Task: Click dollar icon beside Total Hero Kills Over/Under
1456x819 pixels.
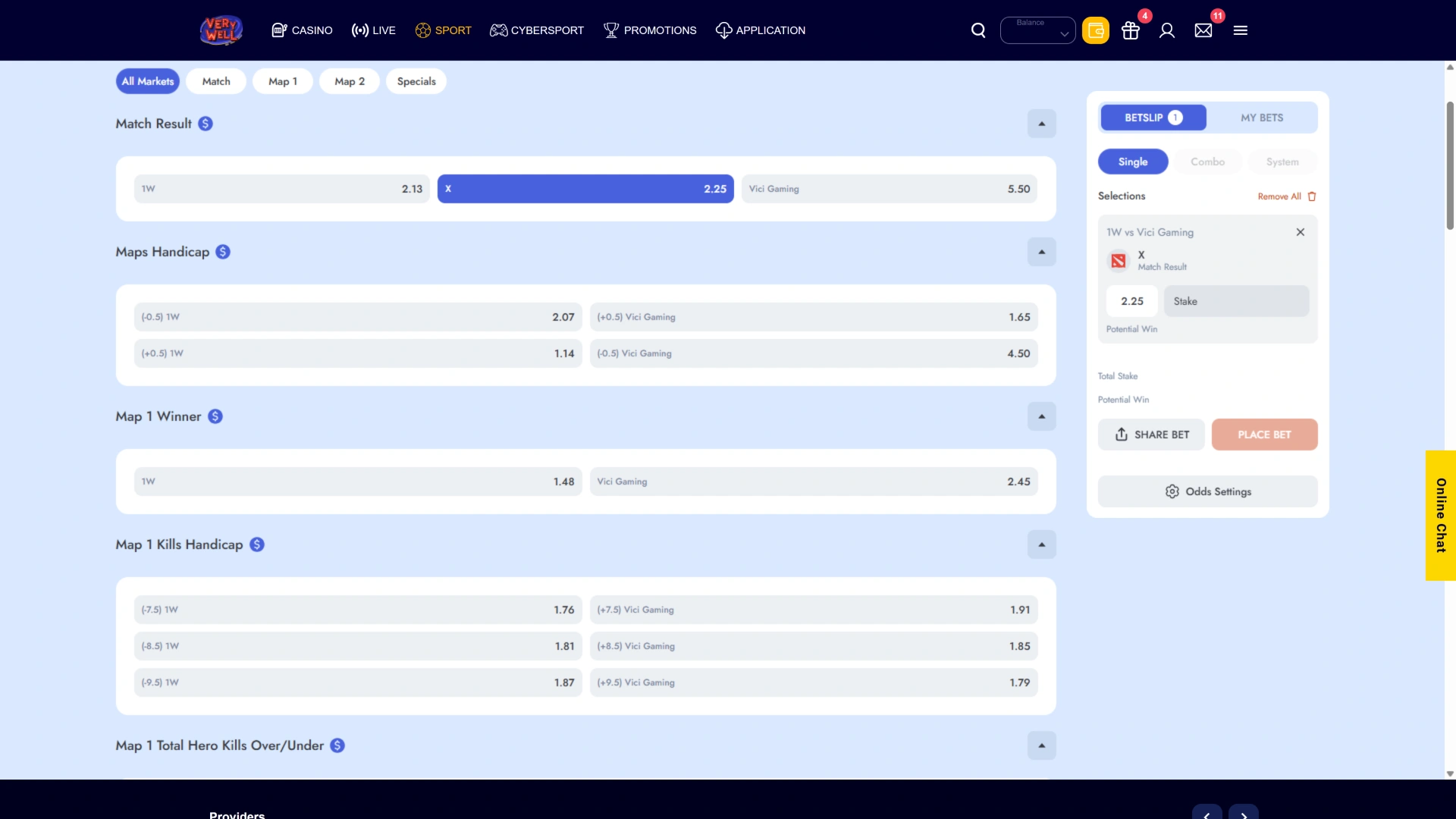Action: [x=337, y=745]
